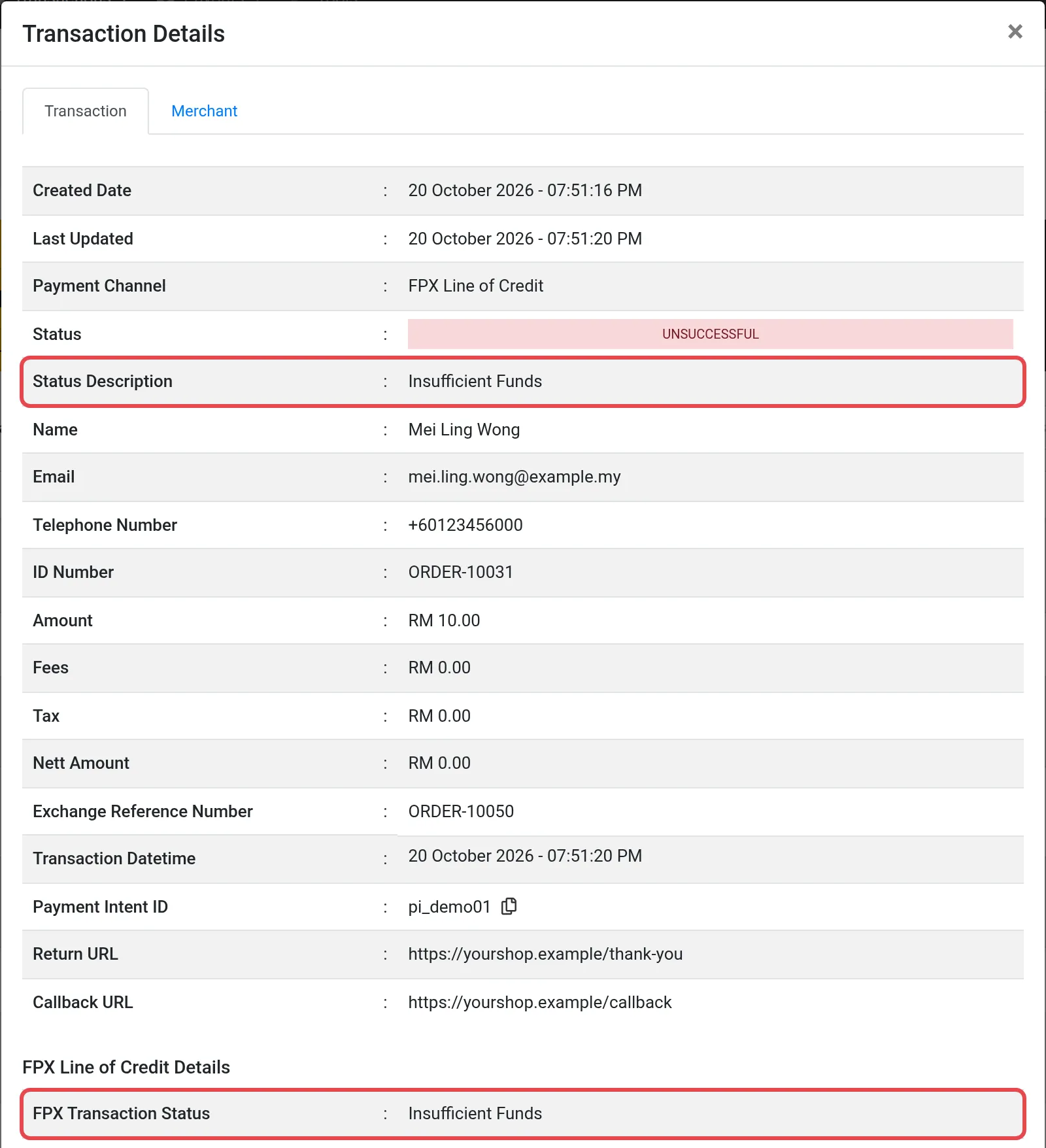Click the Callback URL https://yourshop.example/callback
Image resolution: width=1046 pixels, height=1148 pixels.
coord(540,1002)
